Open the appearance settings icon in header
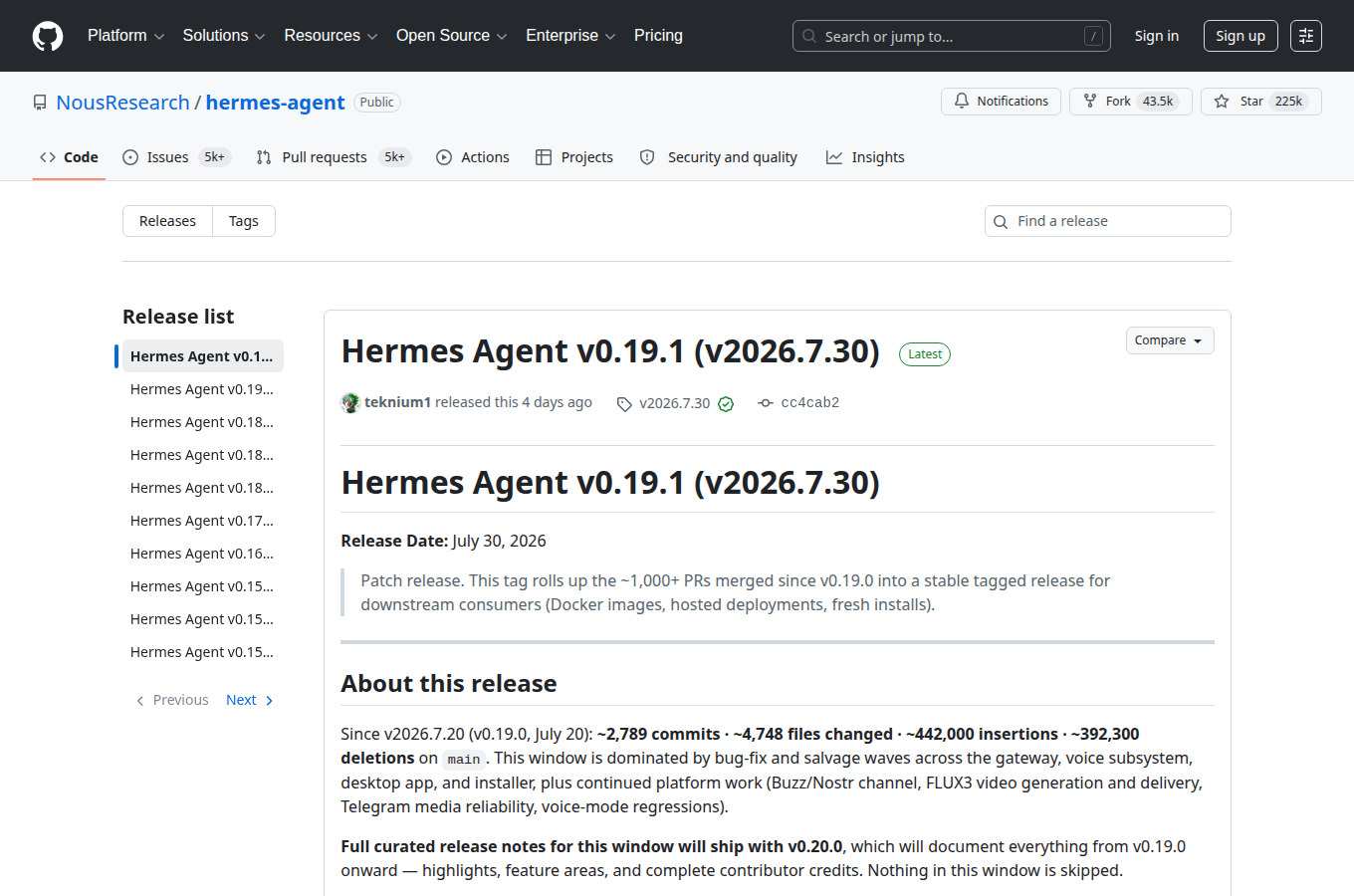Image resolution: width=1354 pixels, height=896 pixels. pos(1305,36)
